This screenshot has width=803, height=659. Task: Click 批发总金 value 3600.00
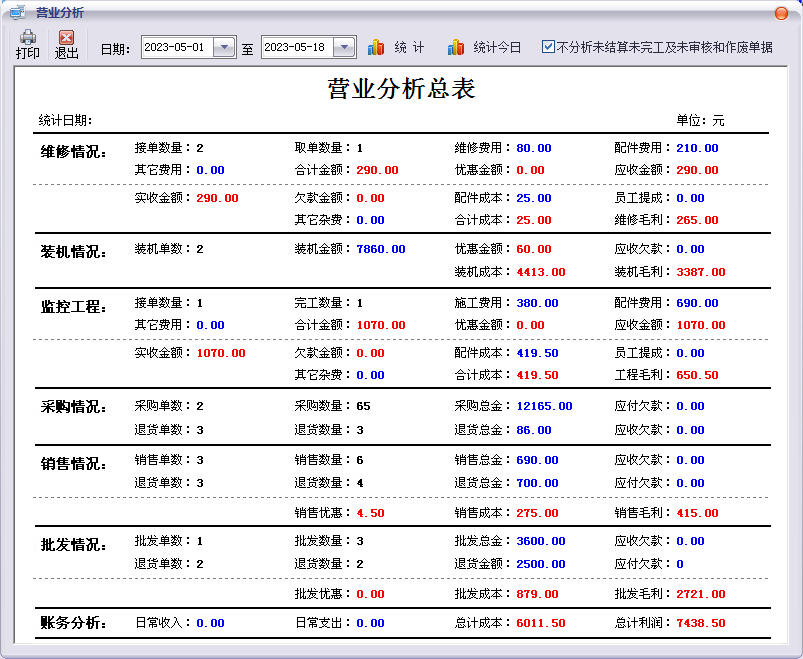pyautogui.click(x=541, y=541)
